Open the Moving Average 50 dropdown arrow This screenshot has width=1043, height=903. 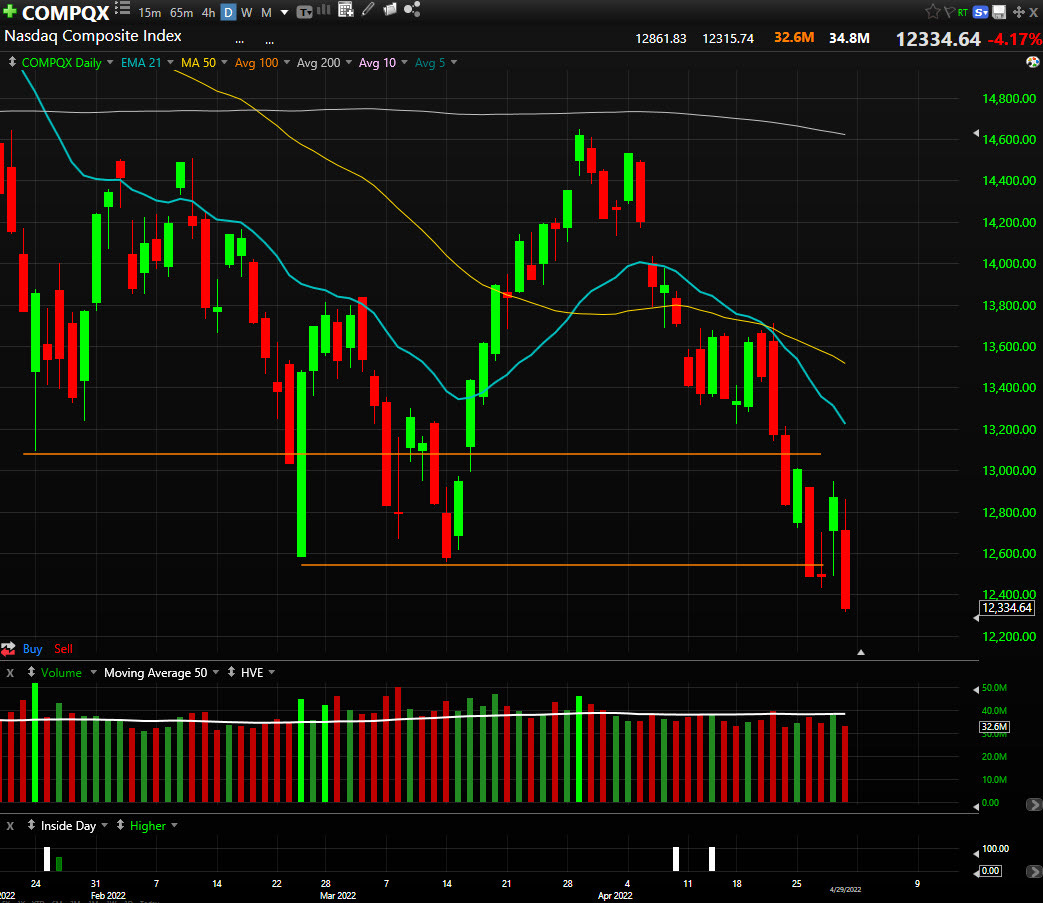[216, 673]
